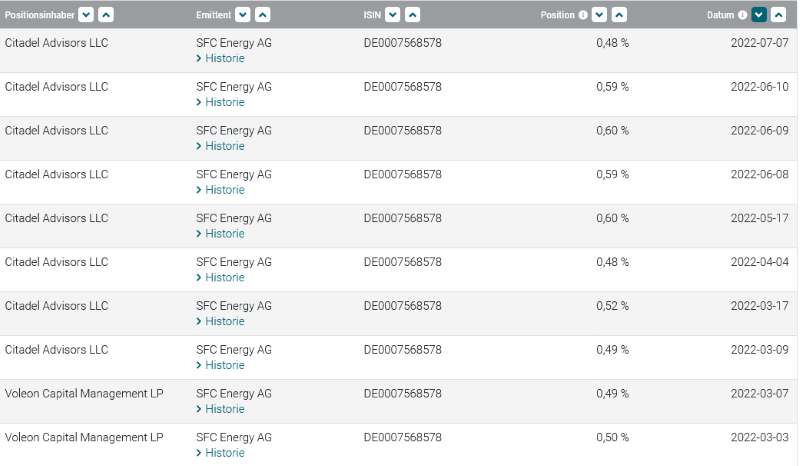Click the down-arrow sort button for Position

[599, 14]
